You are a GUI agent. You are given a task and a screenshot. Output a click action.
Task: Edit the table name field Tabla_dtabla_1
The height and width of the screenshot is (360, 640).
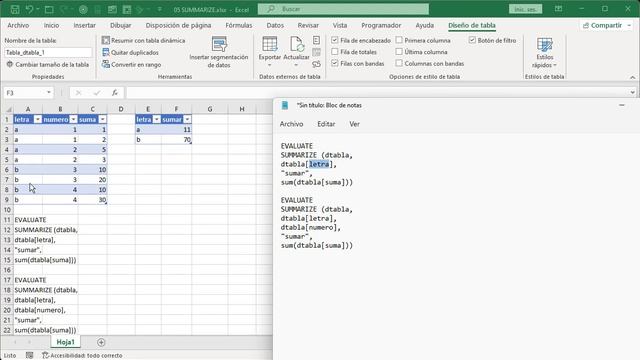[48, 52]
